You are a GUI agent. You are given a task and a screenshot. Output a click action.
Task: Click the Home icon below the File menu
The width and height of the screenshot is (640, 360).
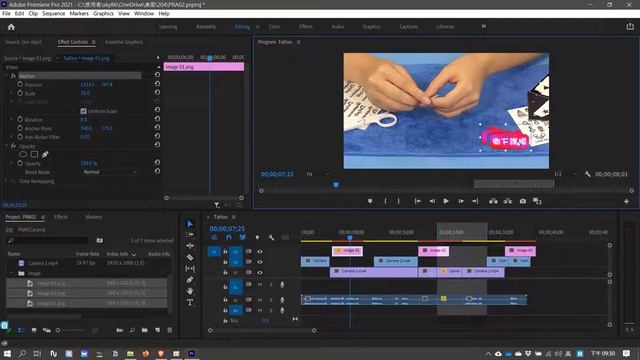[x=11, y=27]
